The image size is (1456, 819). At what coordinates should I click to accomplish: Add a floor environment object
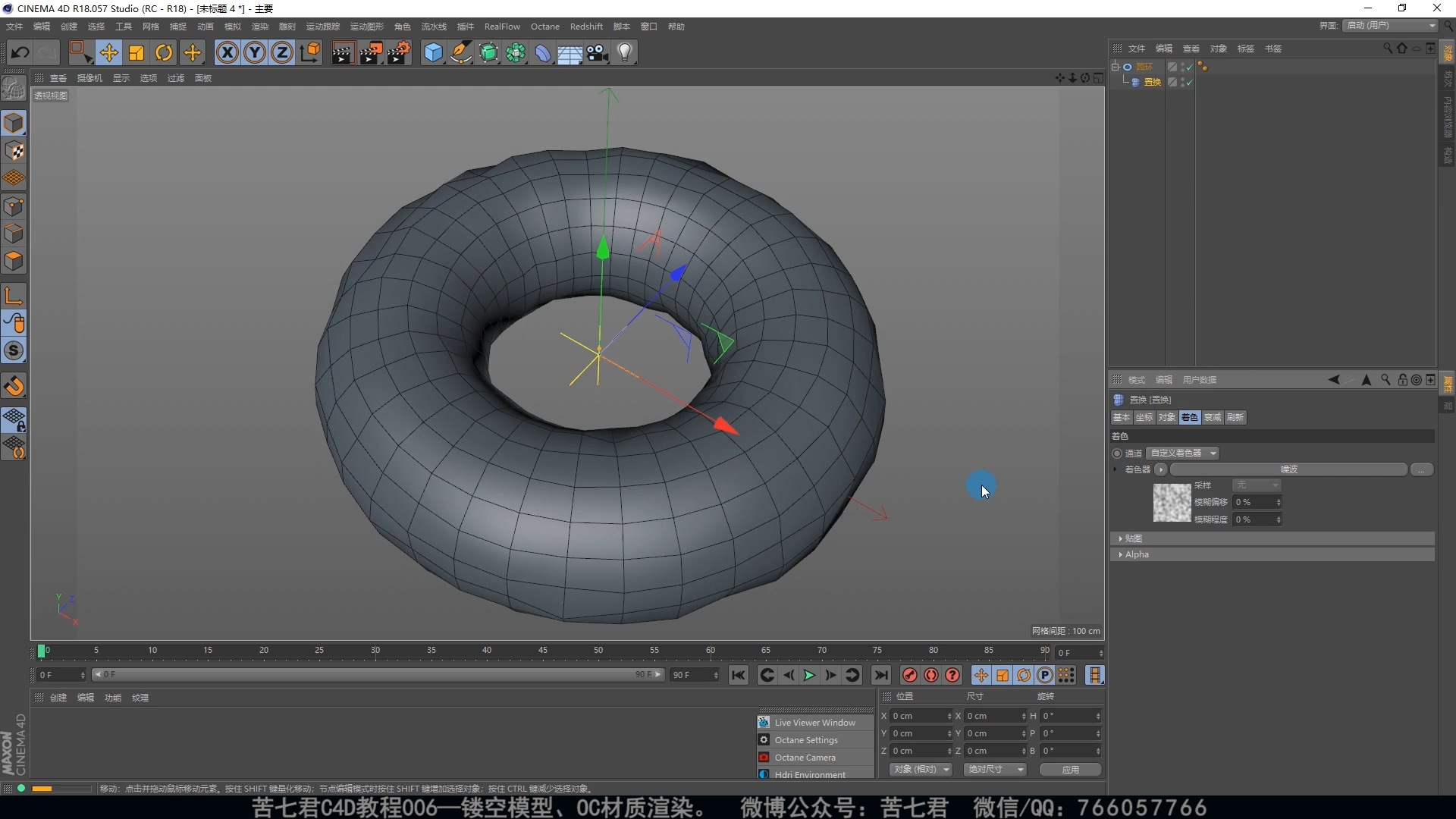570,52
